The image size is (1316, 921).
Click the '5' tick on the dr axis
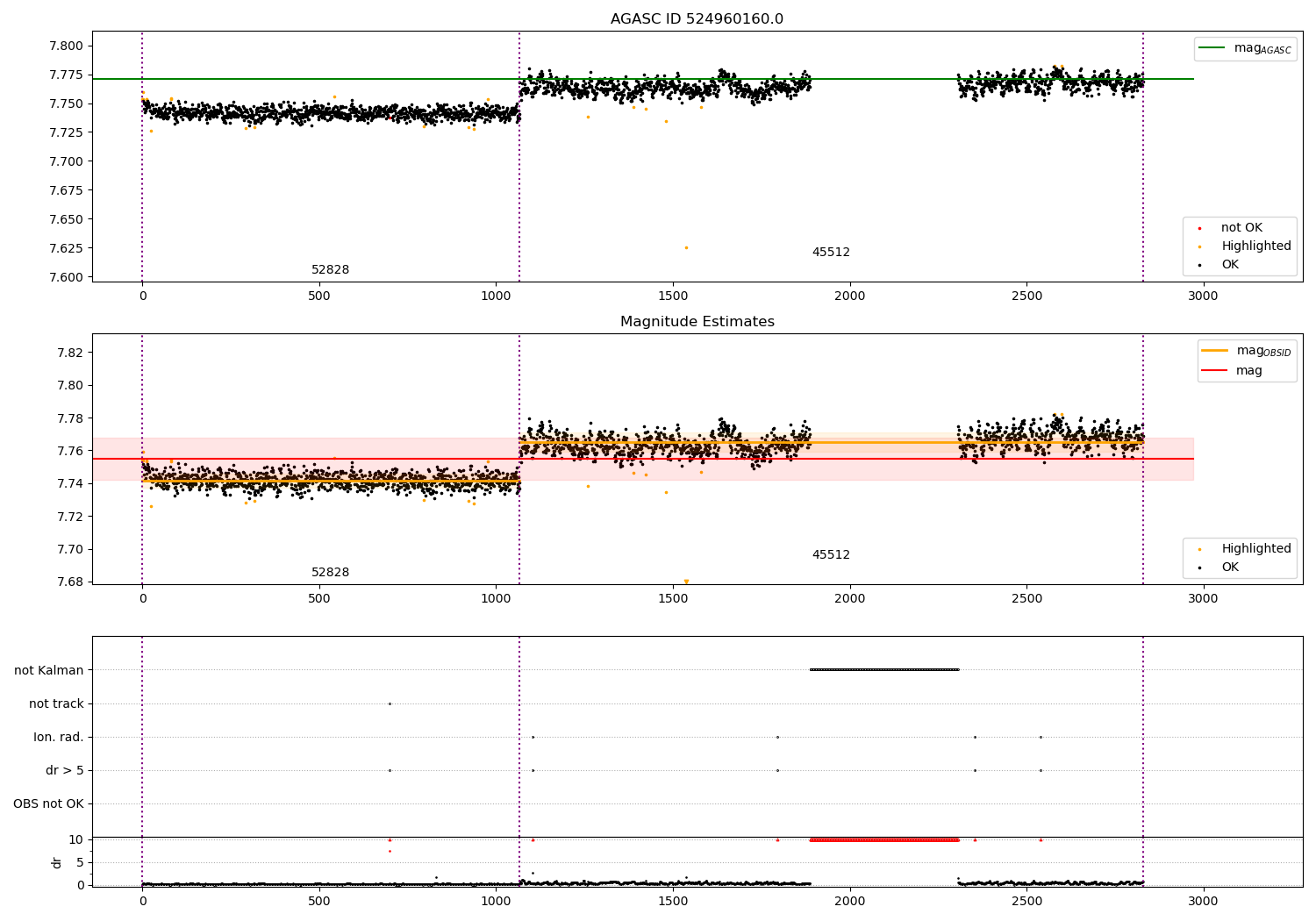click(80, 862)
